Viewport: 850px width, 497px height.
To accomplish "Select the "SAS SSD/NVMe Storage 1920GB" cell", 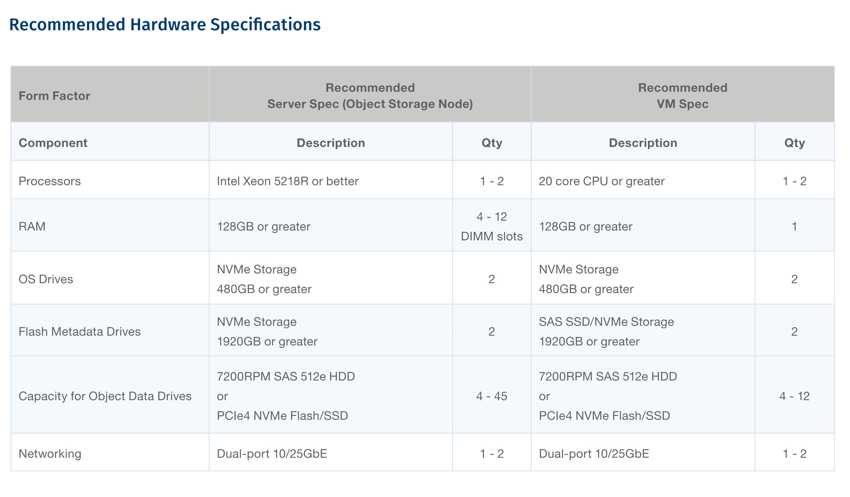I will (x=606, y=331).
